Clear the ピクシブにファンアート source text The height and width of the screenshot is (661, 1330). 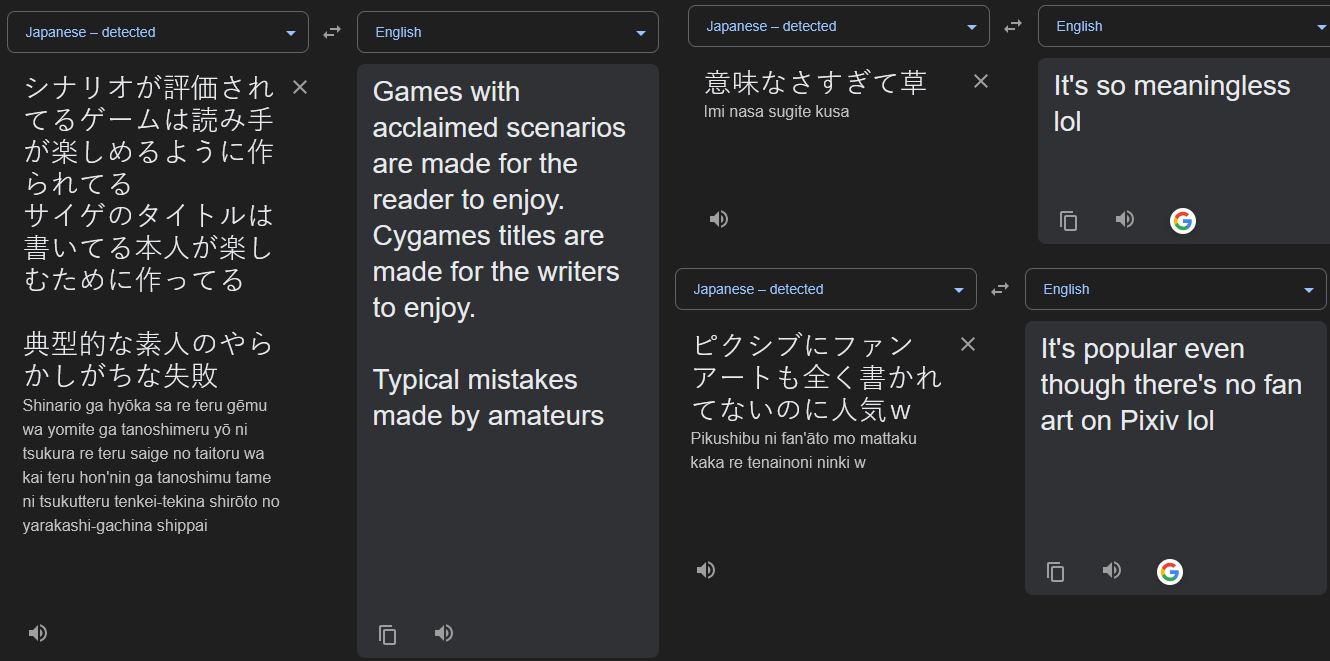tap(968, 344)
